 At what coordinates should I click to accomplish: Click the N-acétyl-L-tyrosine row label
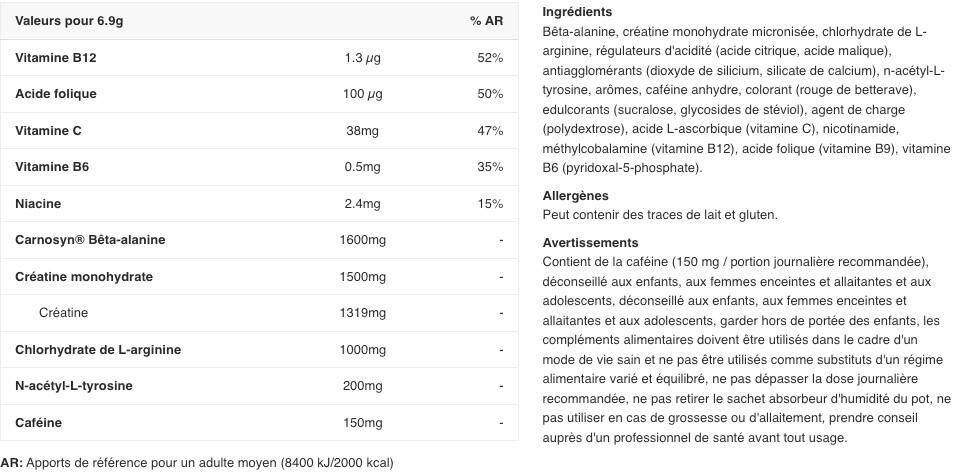[74, 386]
